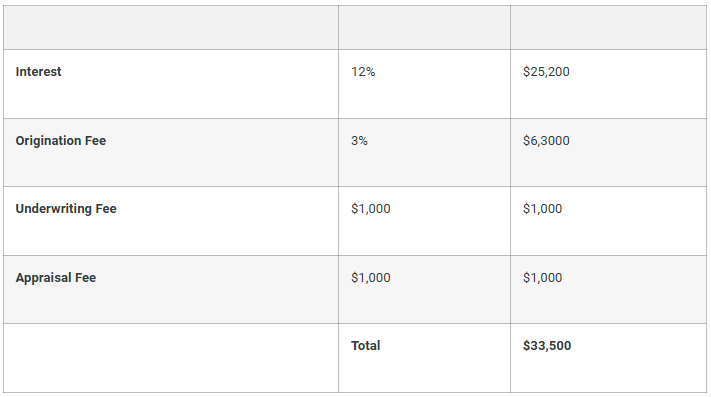Select the Origination Fee label
Image resolution: width=711 pixels, height=397 pixels.
click(61, 140)
